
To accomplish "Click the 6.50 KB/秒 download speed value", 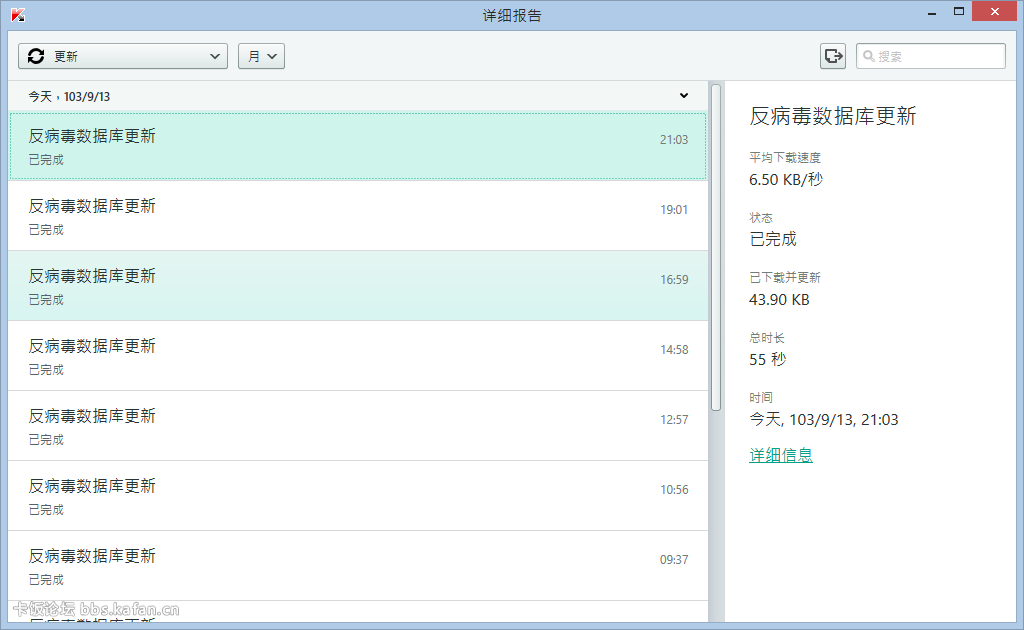I will (786, 180).
